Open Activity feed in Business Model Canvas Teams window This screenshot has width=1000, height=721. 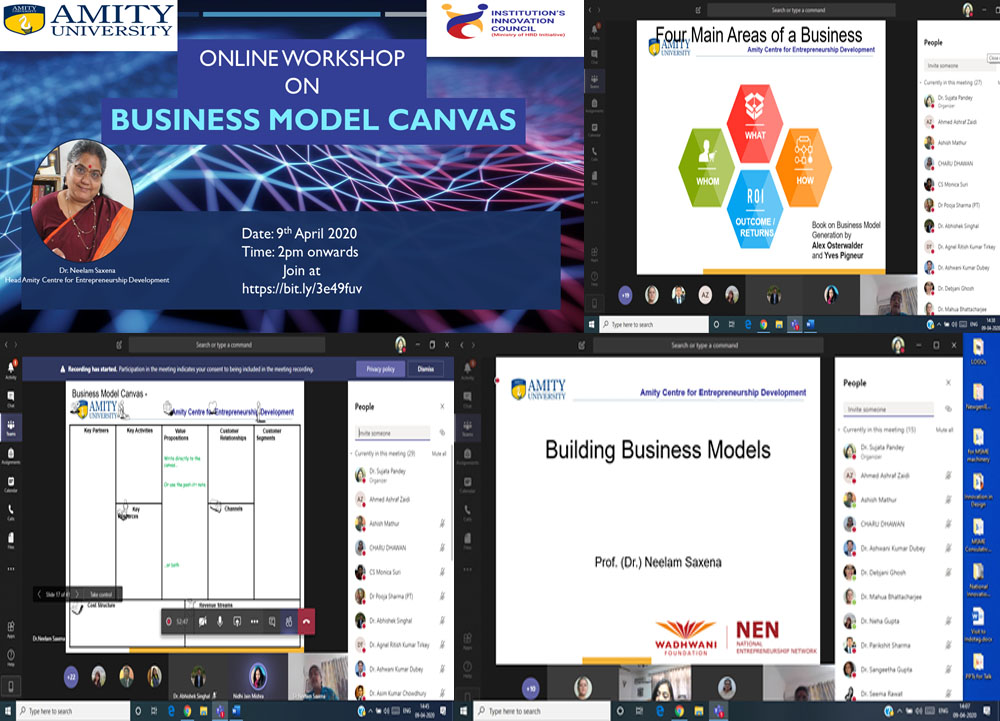click(x=11, y=369)
